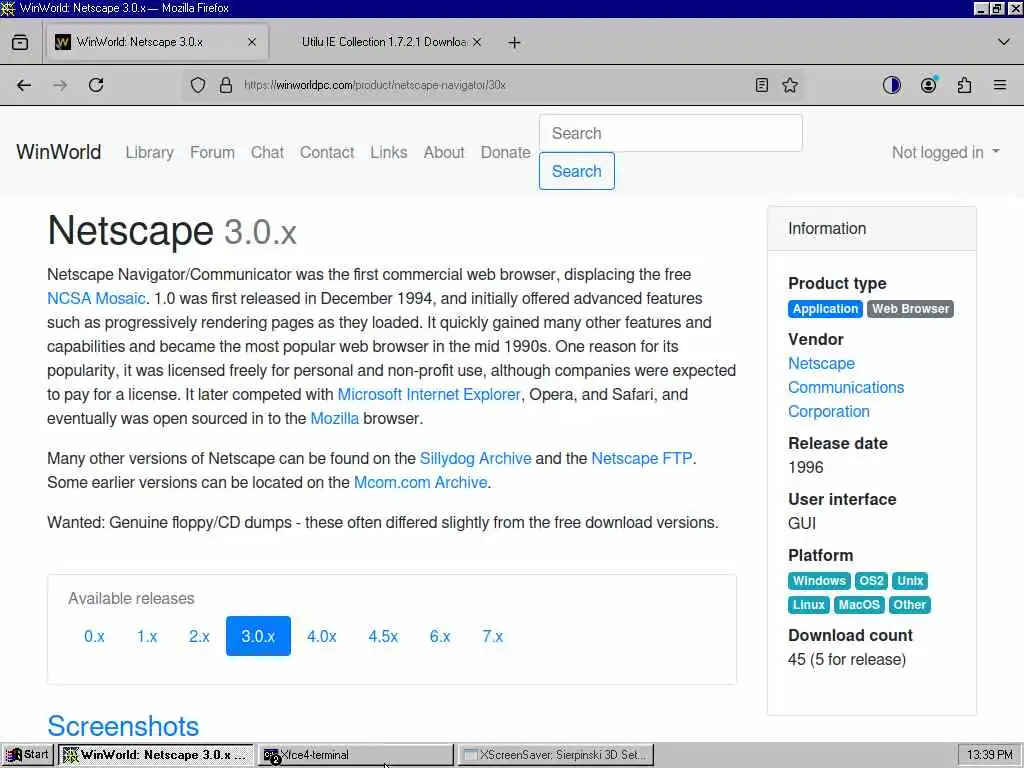Open the dark mode extension icon
Screen dimensions: 1024x768
[x=891, y=85]
